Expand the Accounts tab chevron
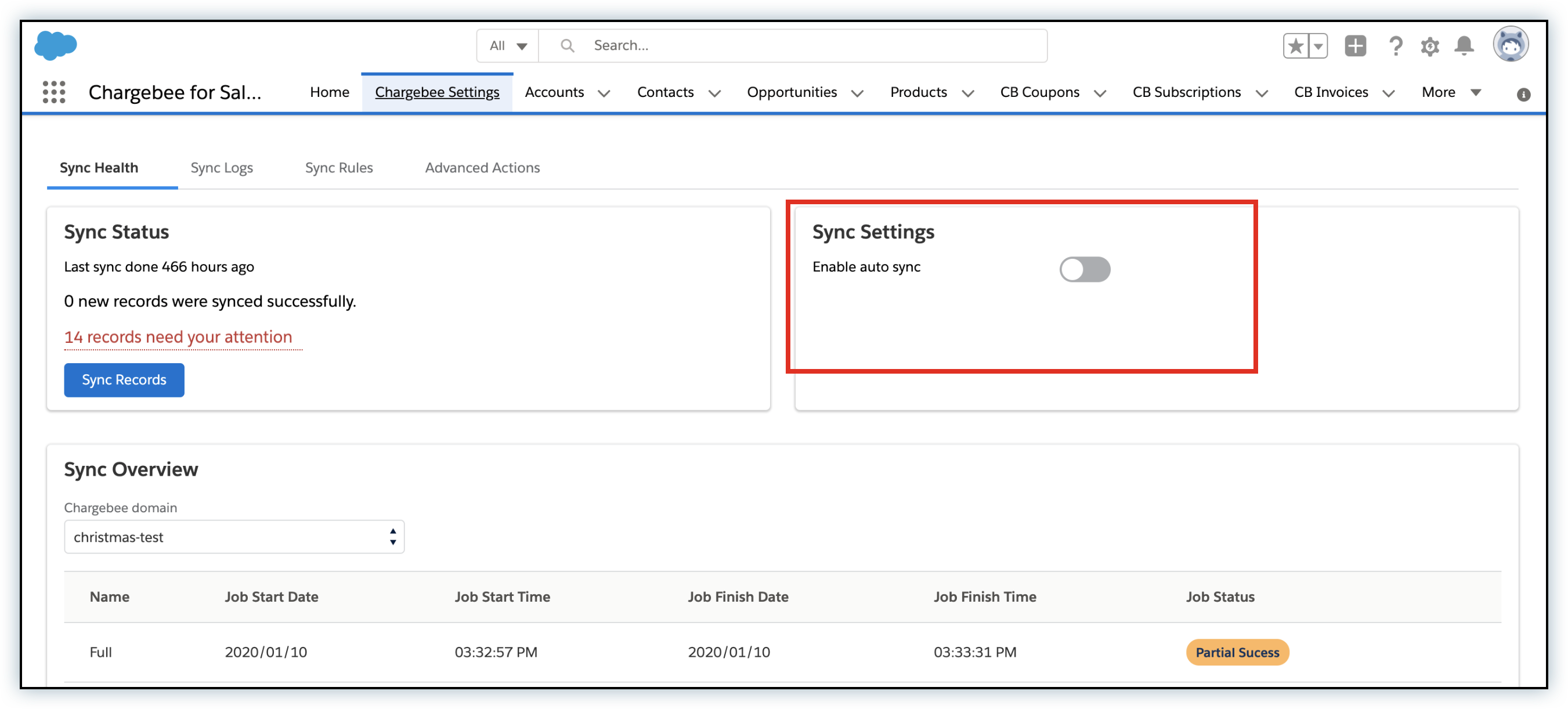The width and height of the screenshot is (1568, 709). click(x=604, y=93)
